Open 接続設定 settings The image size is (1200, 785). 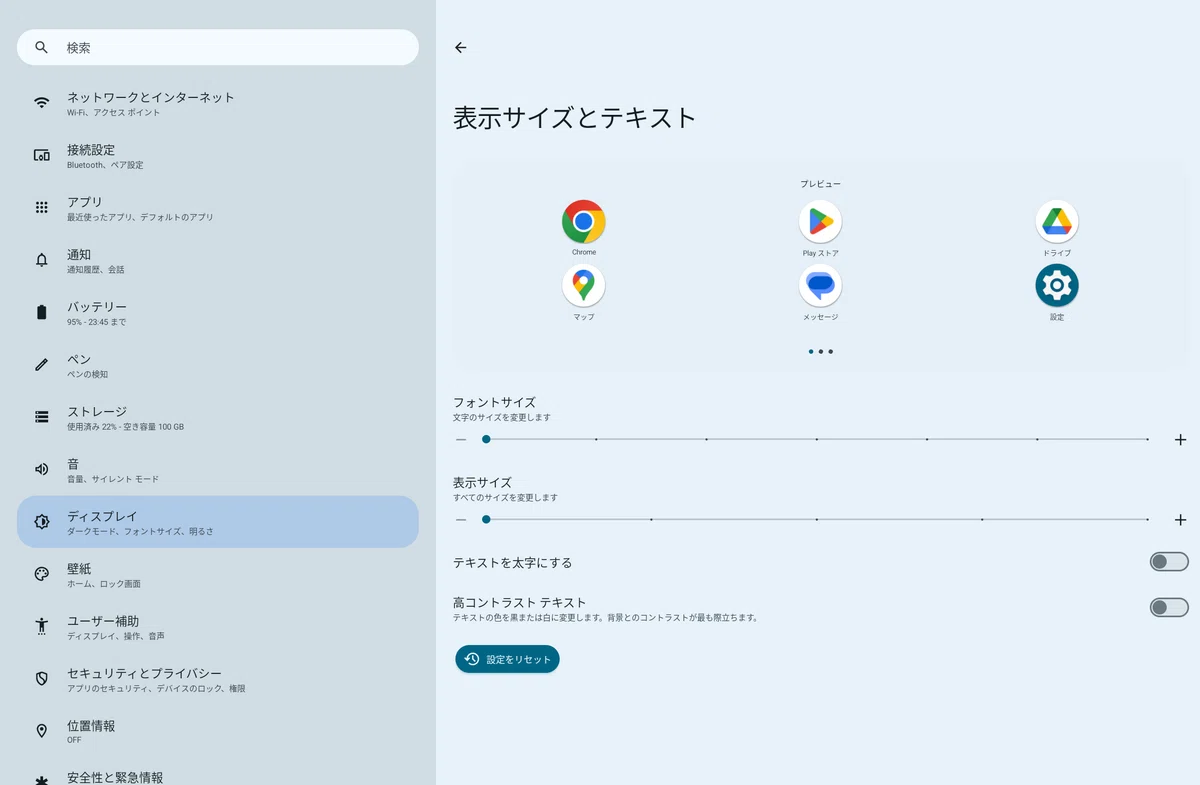point(218,155)
